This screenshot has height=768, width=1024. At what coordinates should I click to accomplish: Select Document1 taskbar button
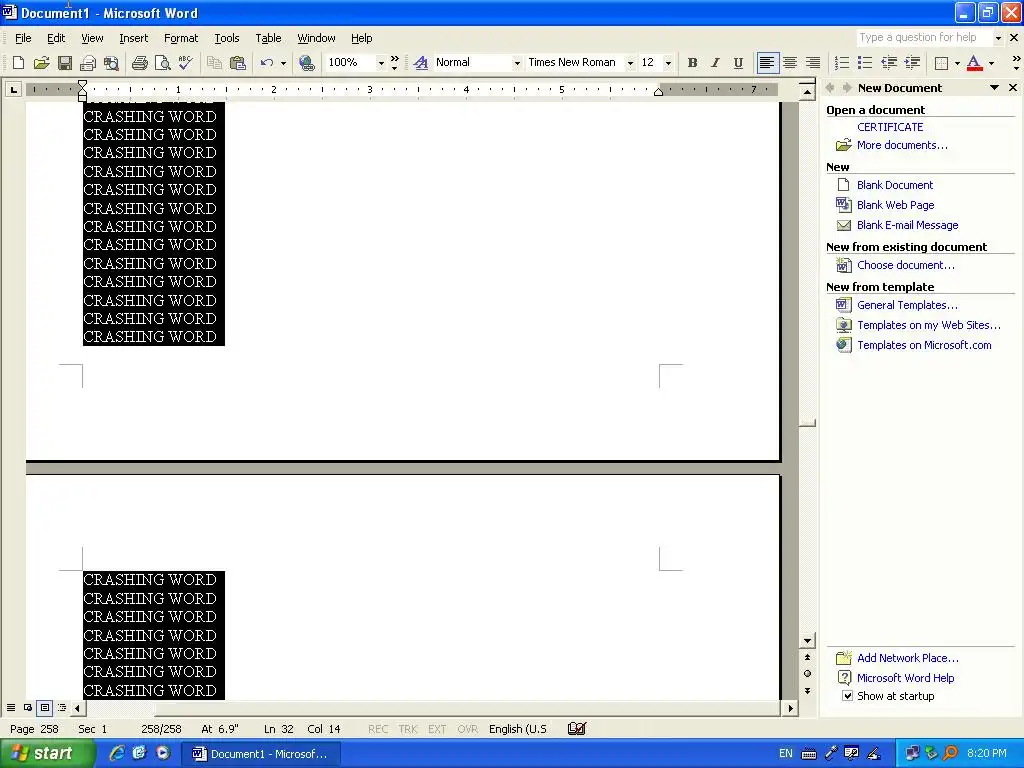coord(259,754)
